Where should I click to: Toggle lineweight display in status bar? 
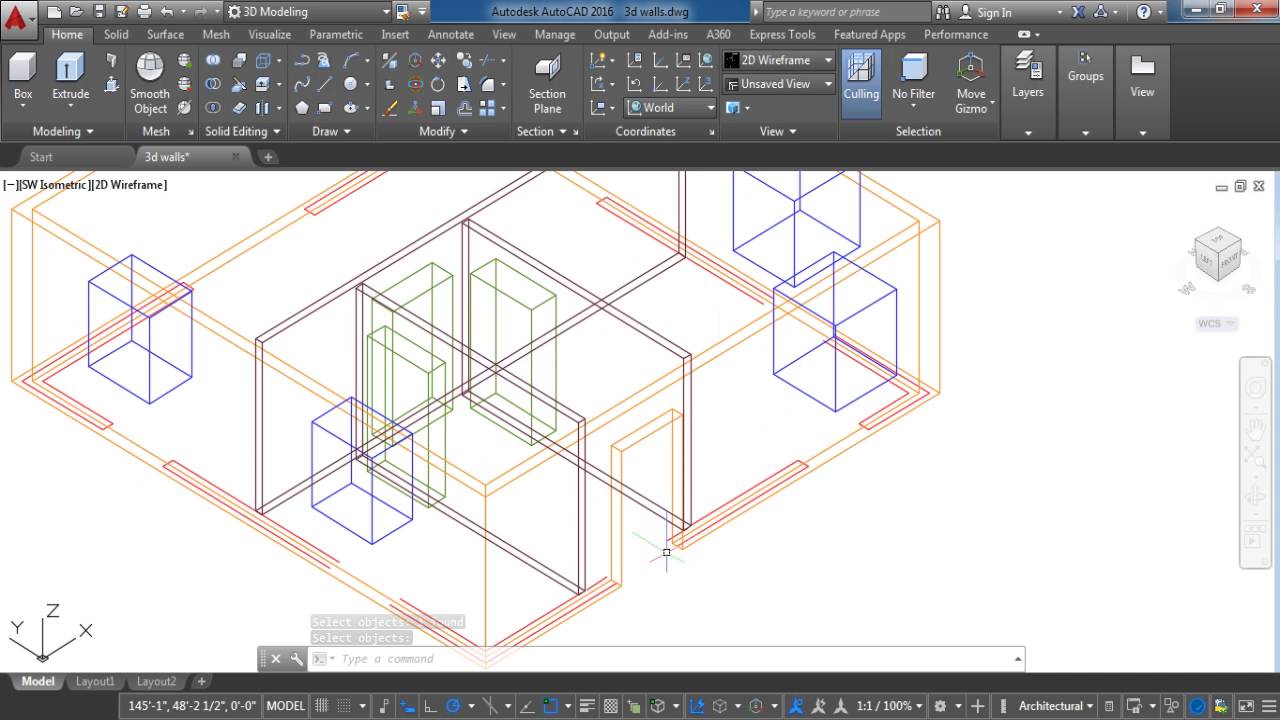[588, 706]
